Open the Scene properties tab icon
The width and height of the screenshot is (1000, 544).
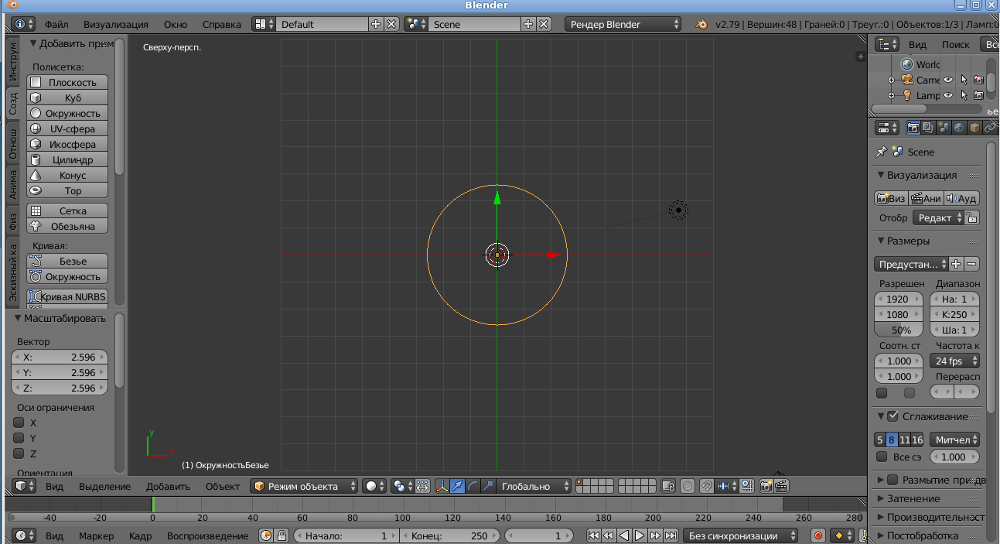[943, 128]
